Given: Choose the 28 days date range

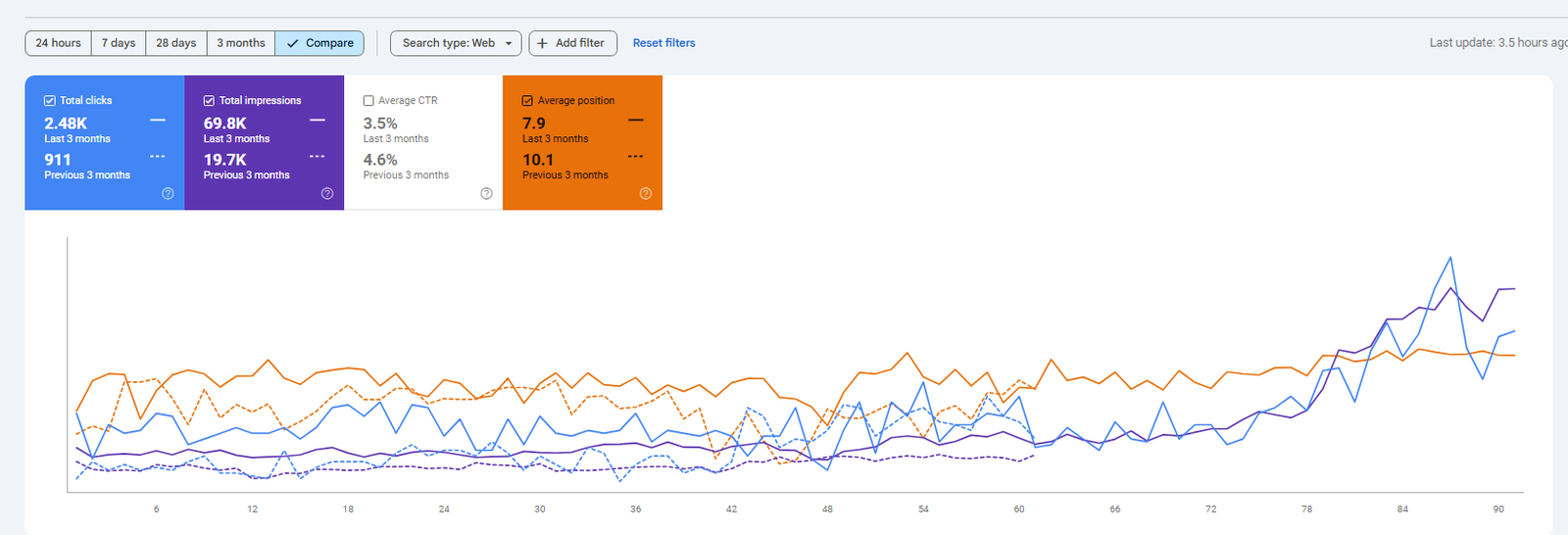Looking at the screenshot, I should 176,43.
